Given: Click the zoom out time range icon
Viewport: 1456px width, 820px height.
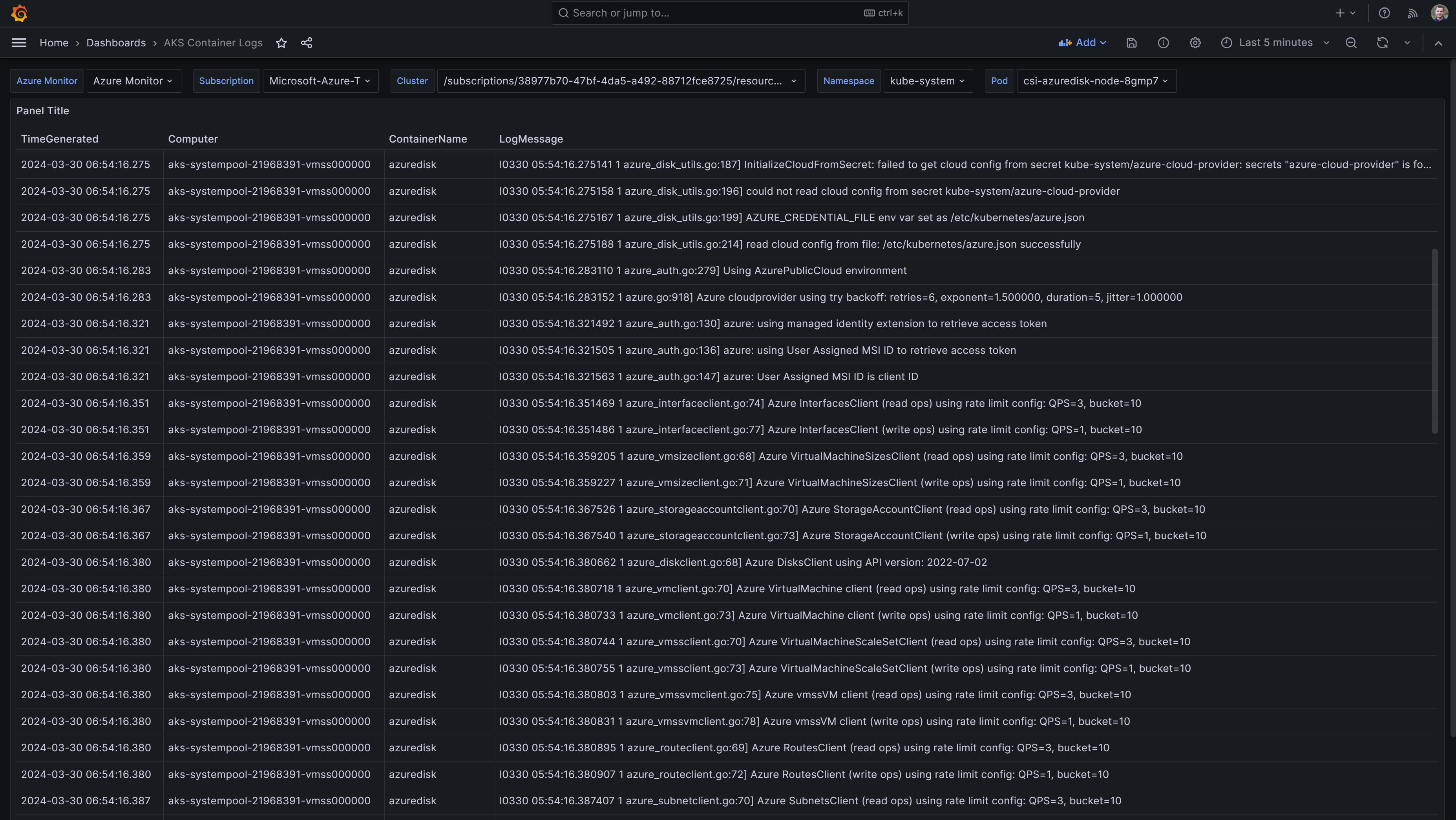Looking at the screenshot, I should (x=1351, y=43).
